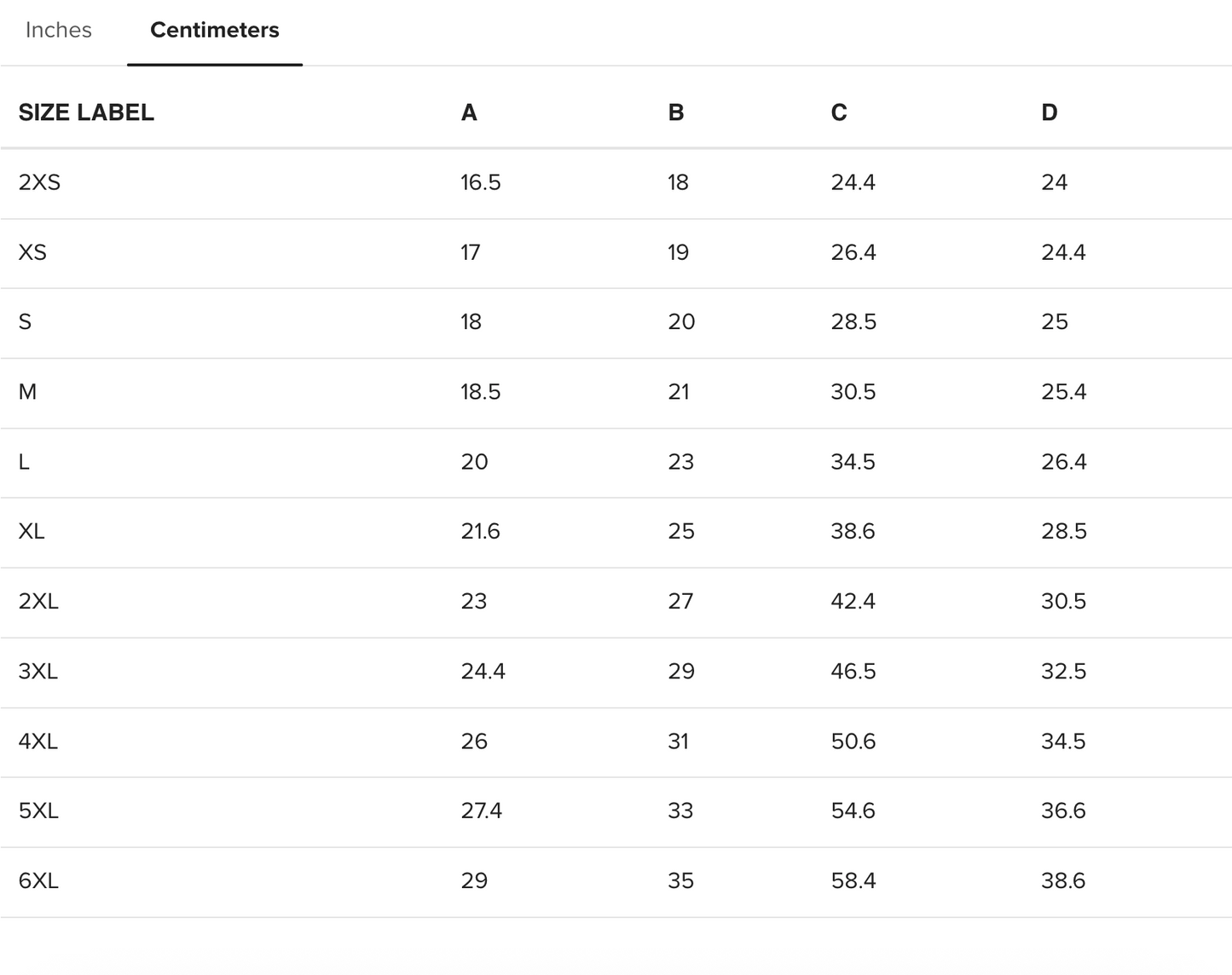This screenshot has width=1232, height=975.
Task: Select the XS size row label
Action: pos(32,252)
